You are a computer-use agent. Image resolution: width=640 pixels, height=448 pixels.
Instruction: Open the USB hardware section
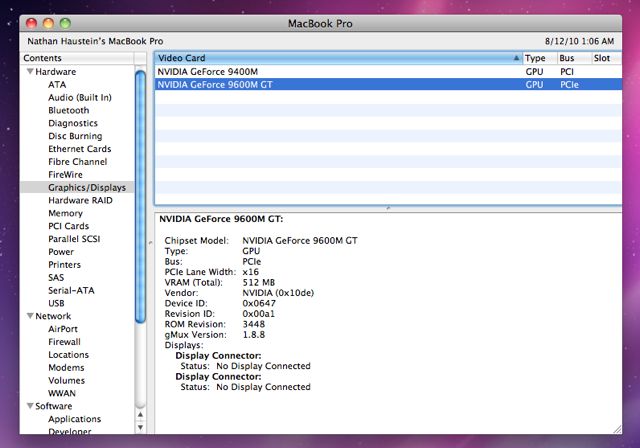click(x=56, y=303)
